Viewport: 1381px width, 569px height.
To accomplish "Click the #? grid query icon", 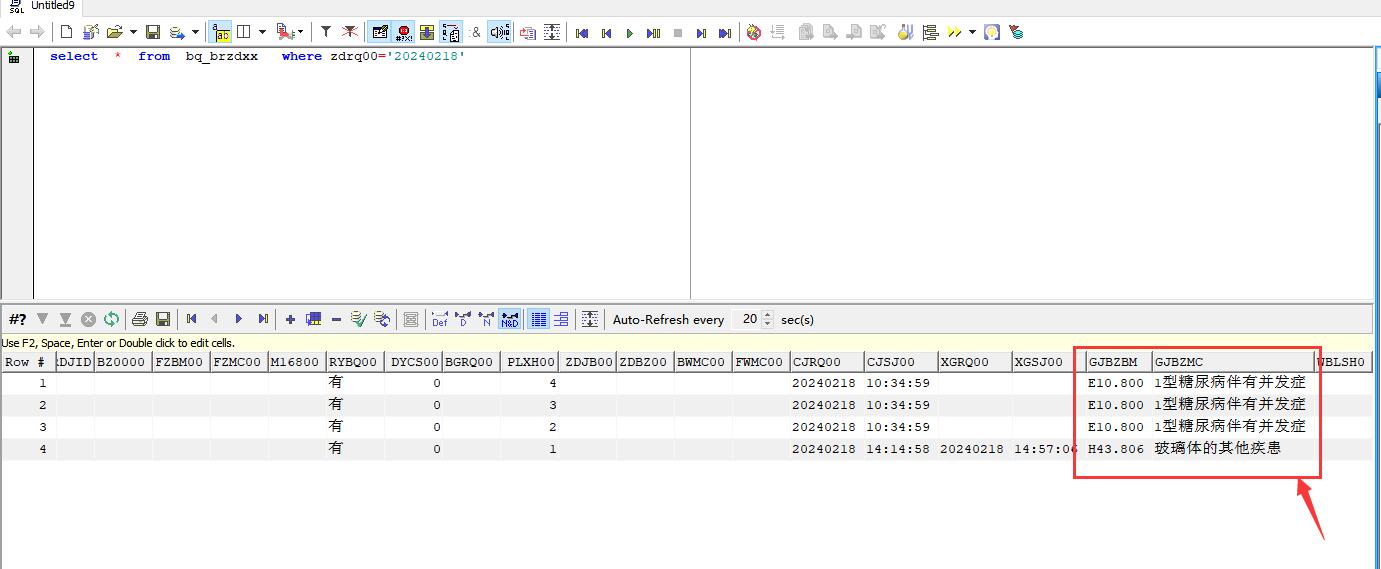I will tap(18, 319).
